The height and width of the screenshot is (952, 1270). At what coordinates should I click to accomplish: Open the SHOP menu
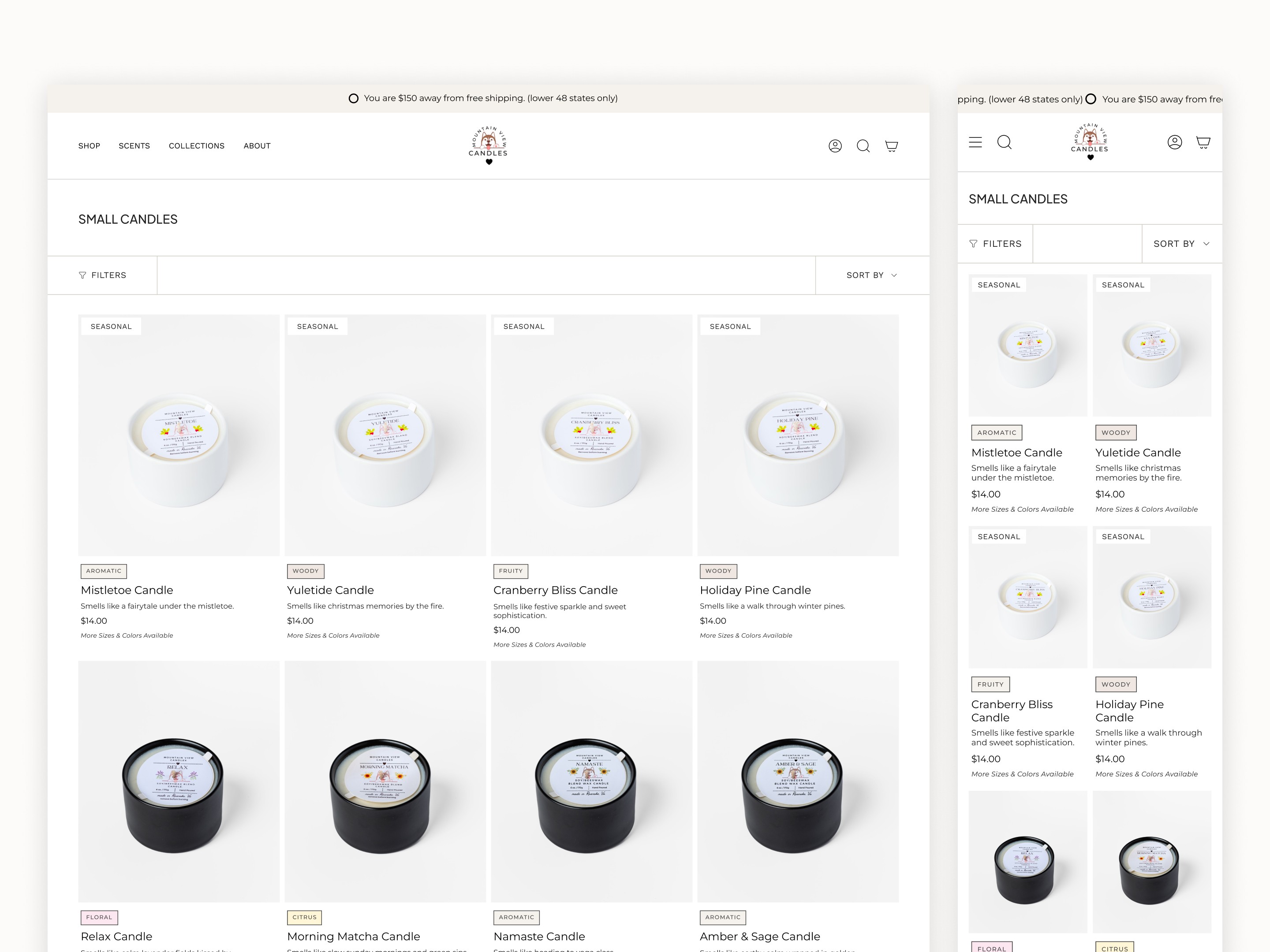tap(89, 146)
